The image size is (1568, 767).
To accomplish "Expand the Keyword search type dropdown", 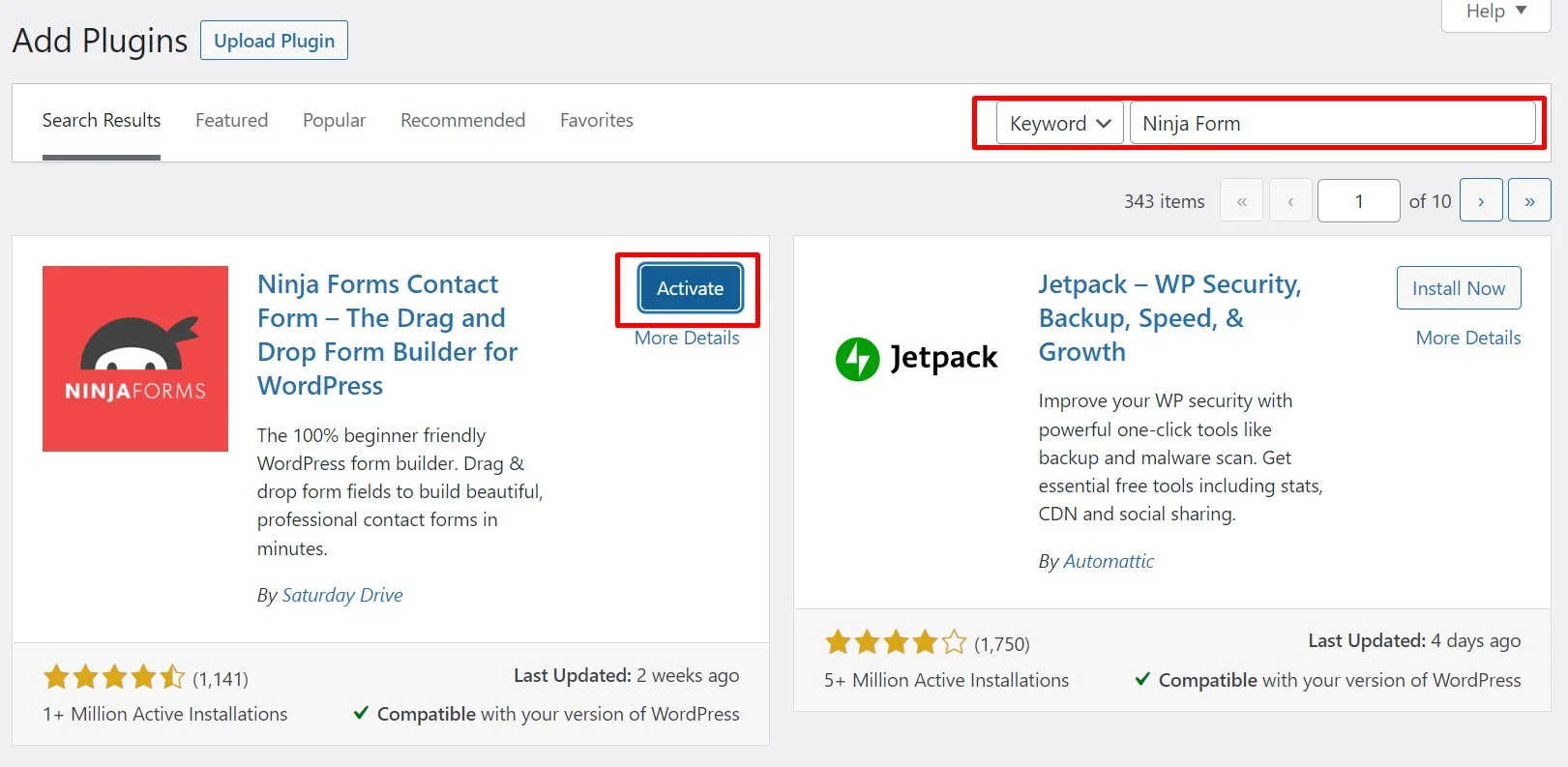I will (x=1059, y=123).
